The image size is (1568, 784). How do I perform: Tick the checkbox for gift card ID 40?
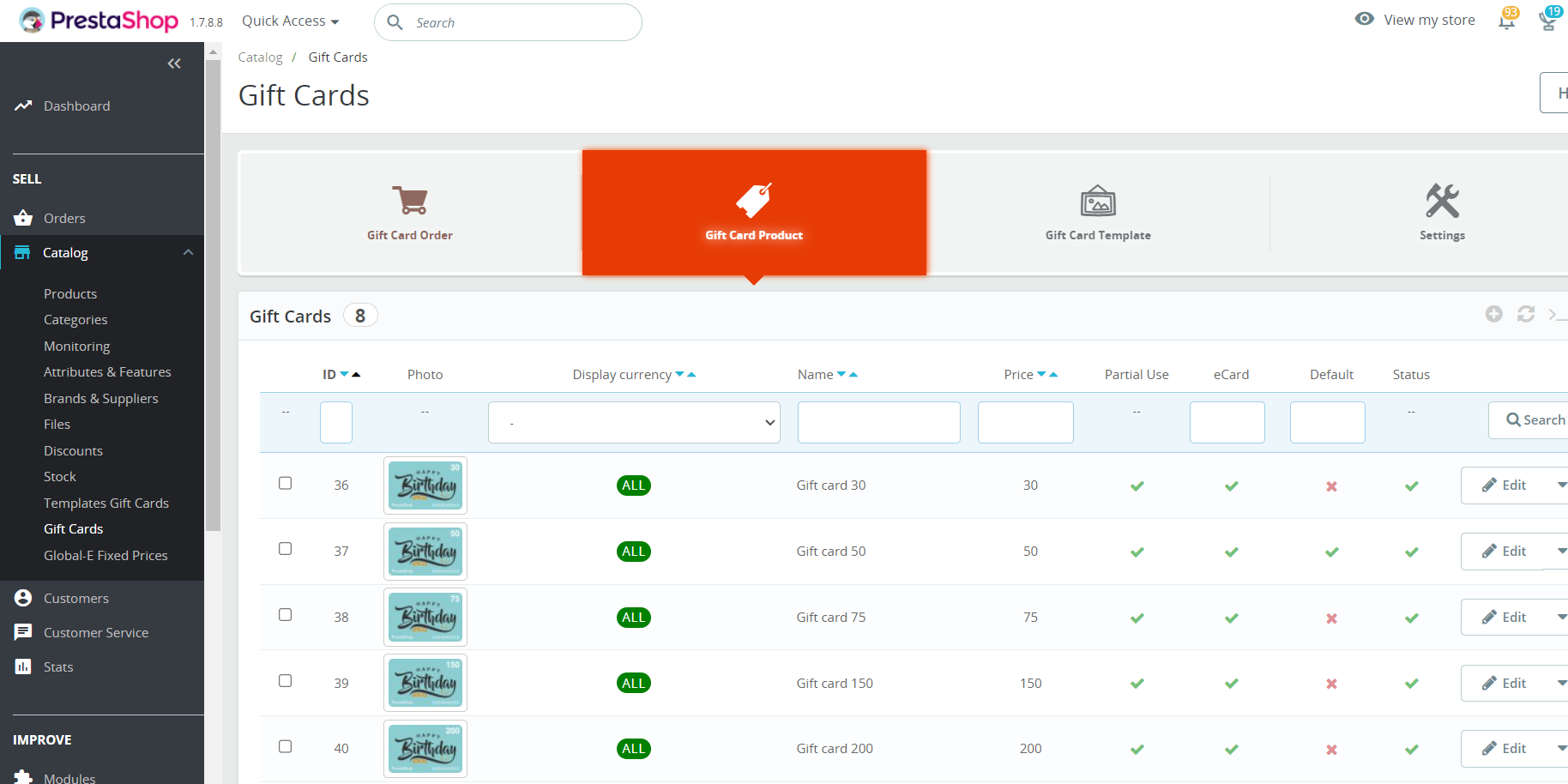pyautogui.click(x=286, y=746)
